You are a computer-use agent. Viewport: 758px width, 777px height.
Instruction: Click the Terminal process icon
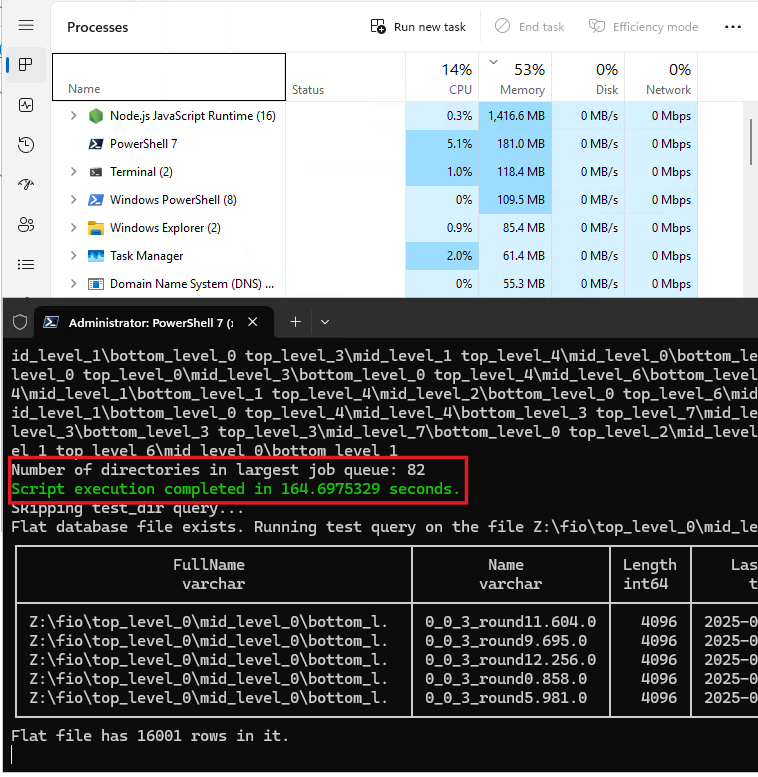96,172
